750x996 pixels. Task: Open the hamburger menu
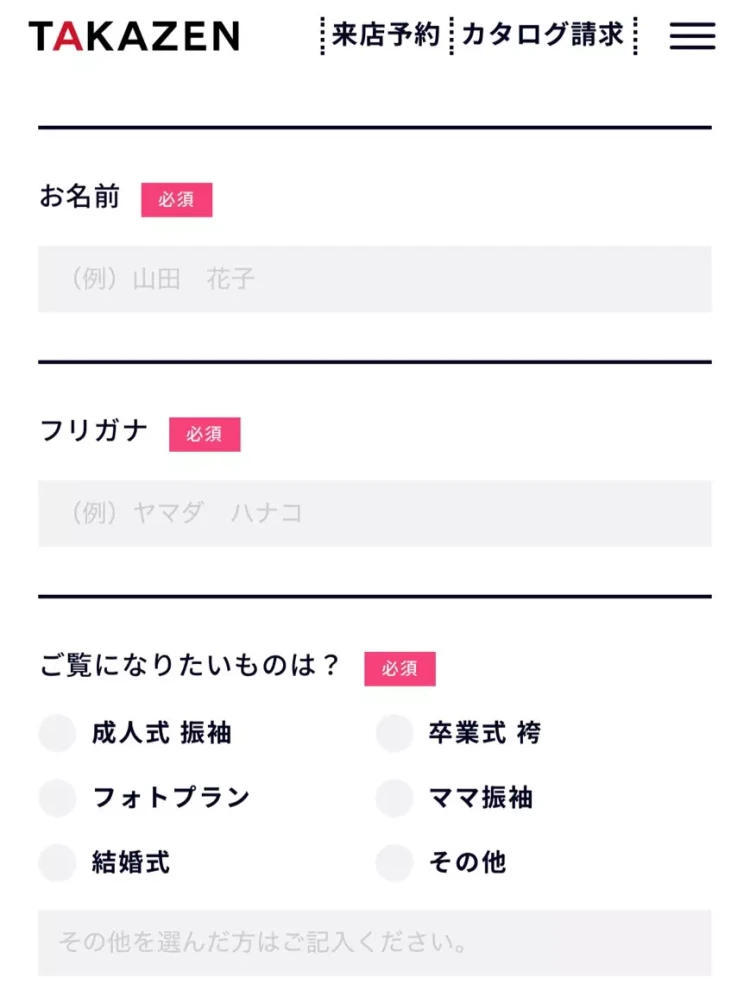pyautogui.click(x=692, y=36)
